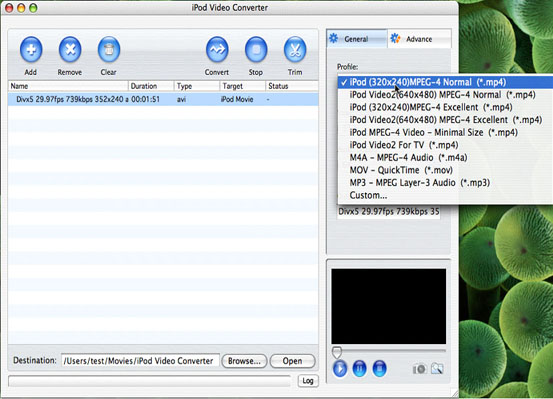Open the snapshot folder icon

point(437,369)
